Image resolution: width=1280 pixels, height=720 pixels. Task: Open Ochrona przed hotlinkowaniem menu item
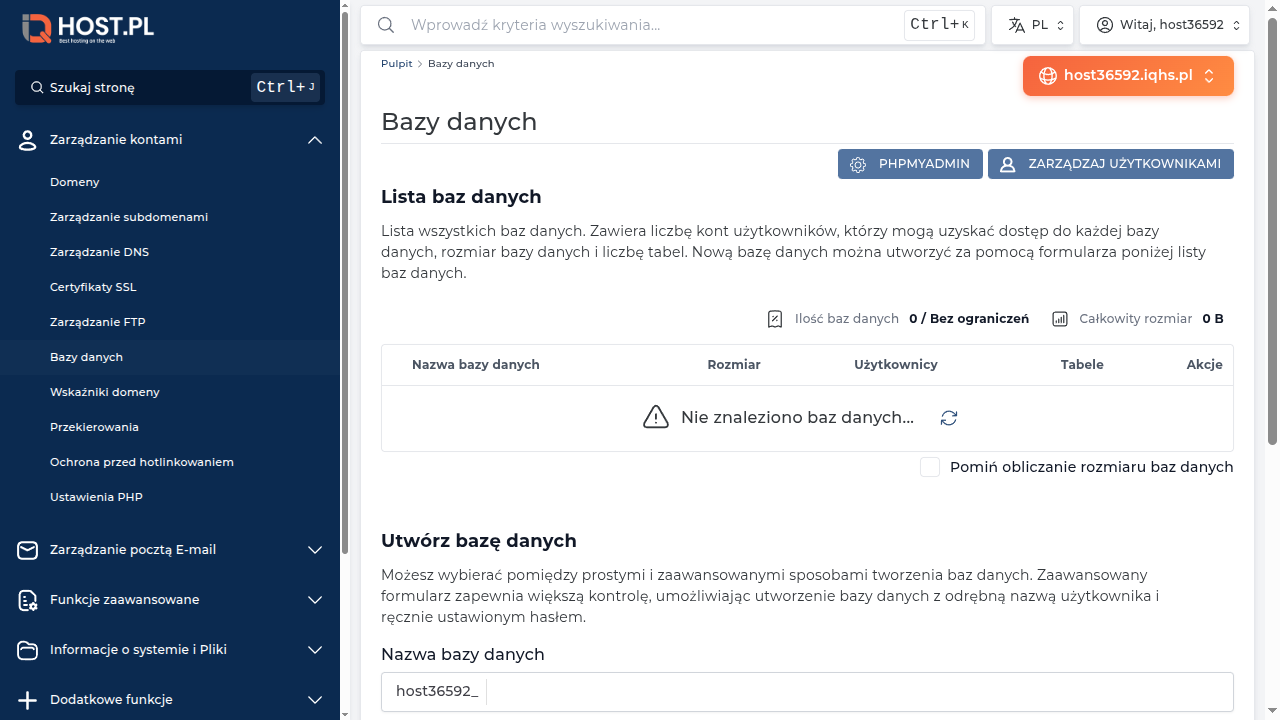pos(142,462)
